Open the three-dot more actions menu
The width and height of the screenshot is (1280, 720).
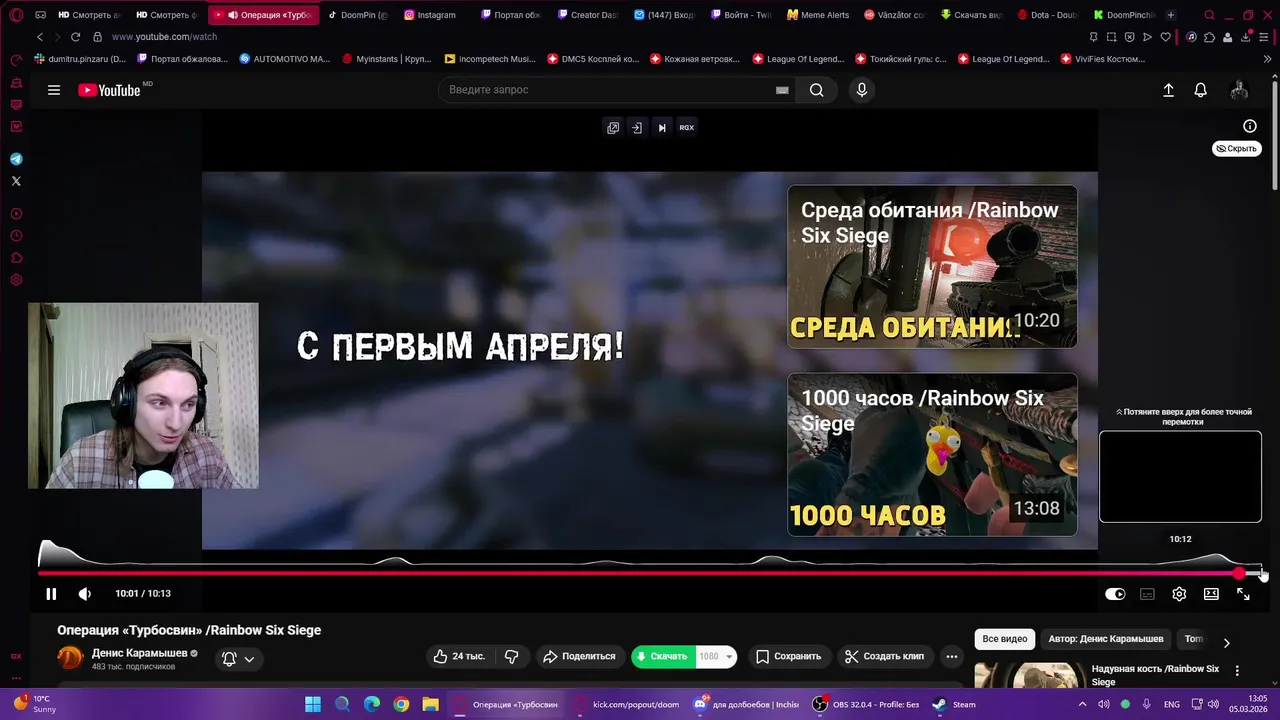(952, 657)
